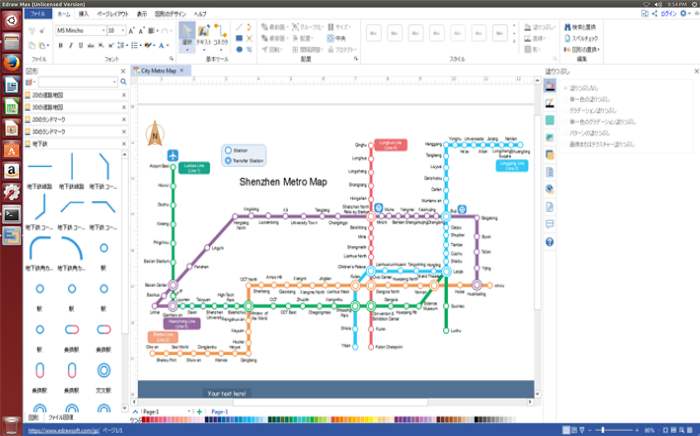Click the ログイン login link
The width and height of the screenshot is (700, 436).
(x=668, y=14)
